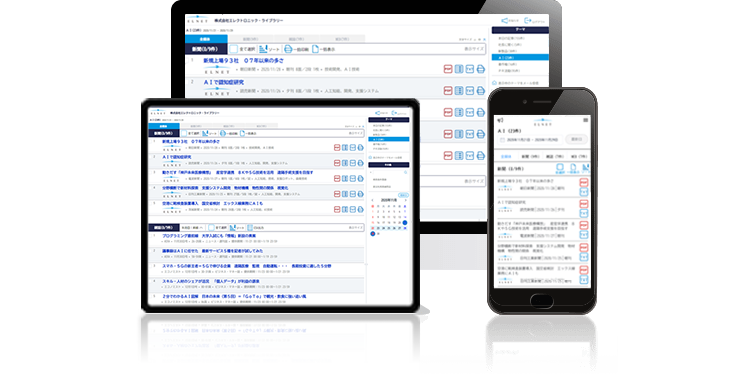Go to next month in tablet calendar
This screenshot has height=375, width=750.
pos(407,201)
